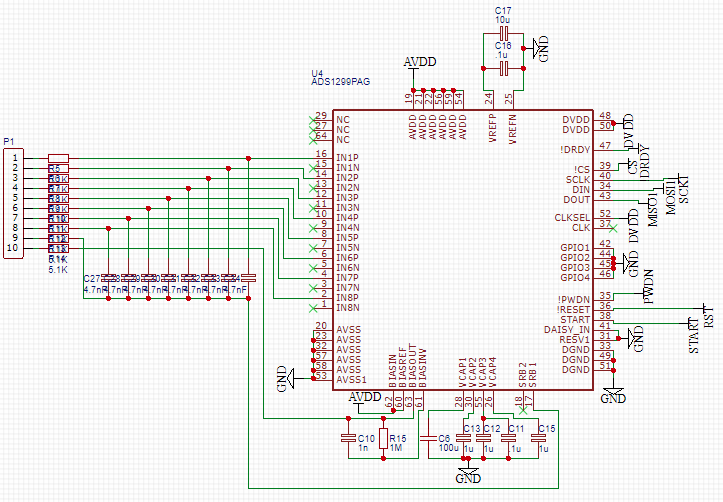Select the C17 10u capacitor symbol
This screenshot has width=723, height=502.
click(504, 33)
